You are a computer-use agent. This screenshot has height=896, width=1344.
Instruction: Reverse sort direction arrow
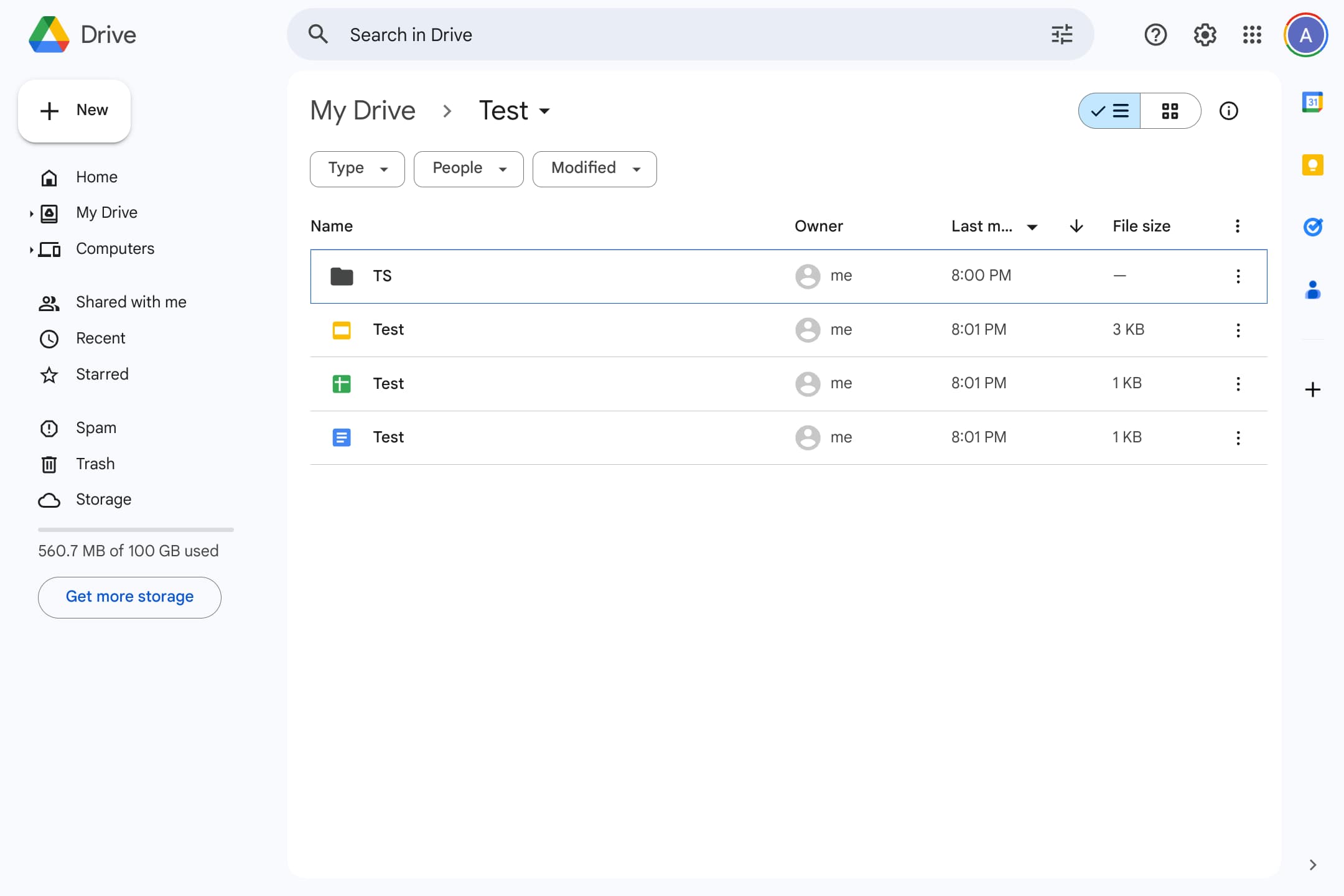[1076, 226]
